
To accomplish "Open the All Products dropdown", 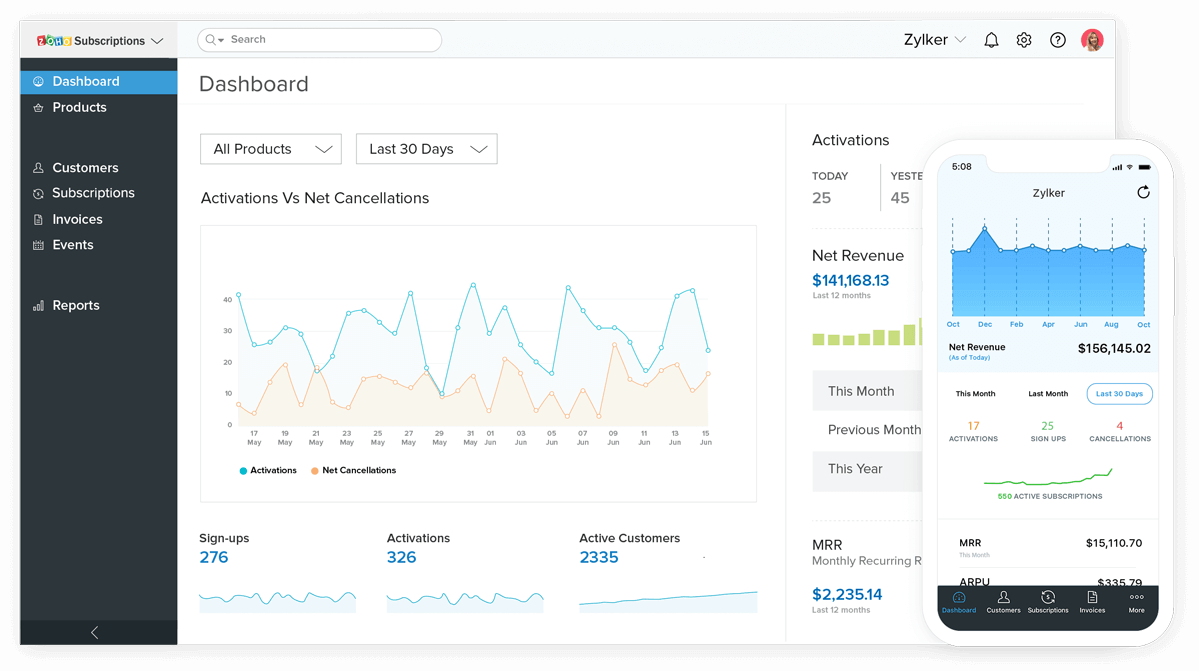I will pos(270,148).
